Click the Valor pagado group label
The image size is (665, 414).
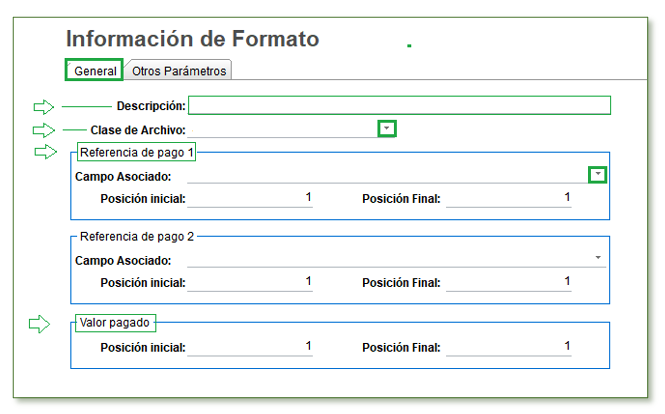pos(115,323)
